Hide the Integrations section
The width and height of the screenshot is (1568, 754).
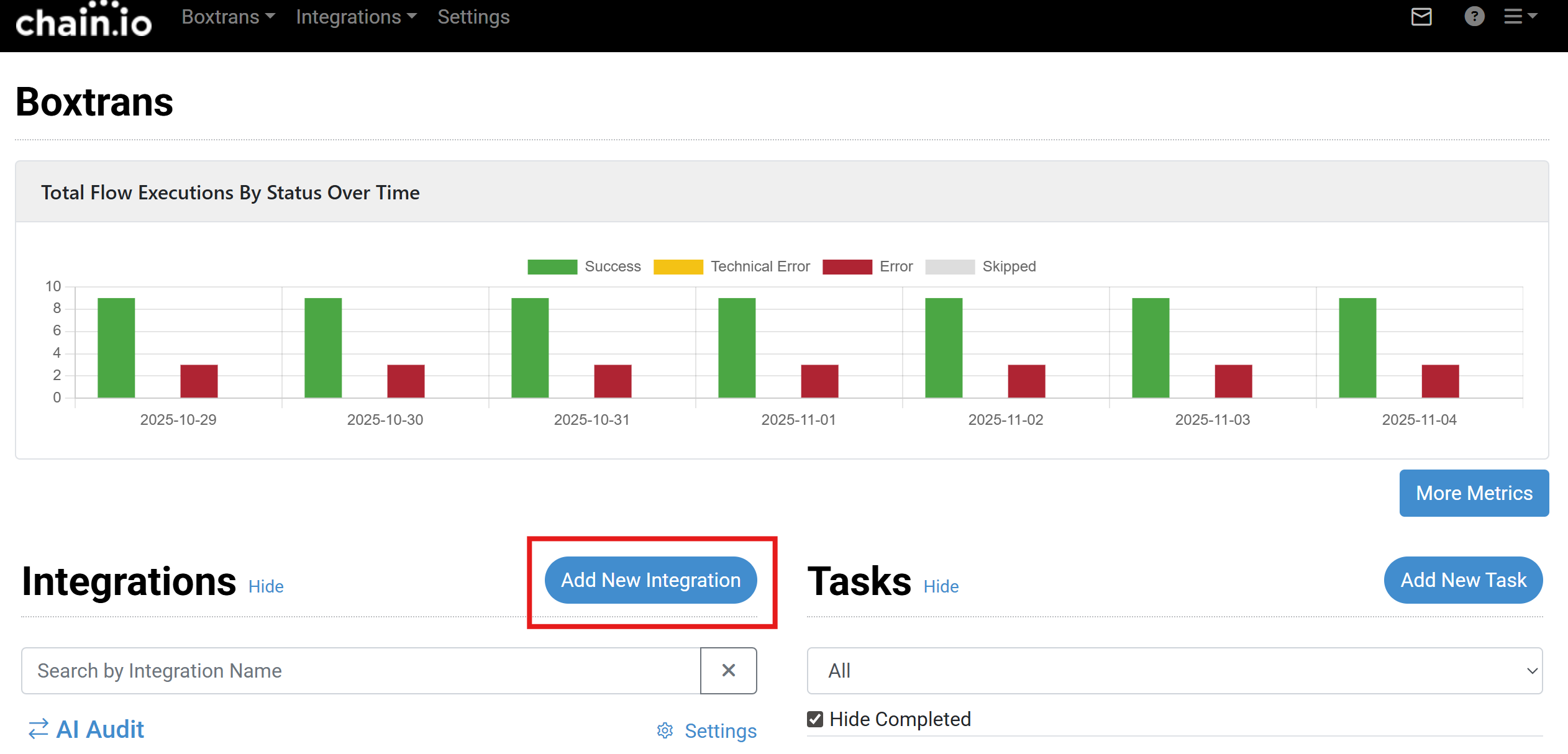coord(266,586)
